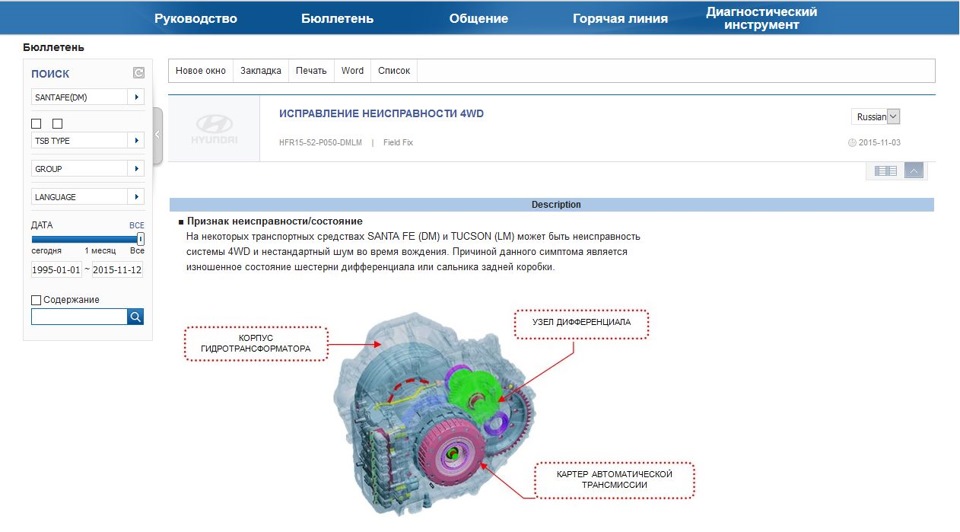The width and height of the screenshot is (960, 532).
Task: Click Новое окно button
Action: tap(201, 70)
